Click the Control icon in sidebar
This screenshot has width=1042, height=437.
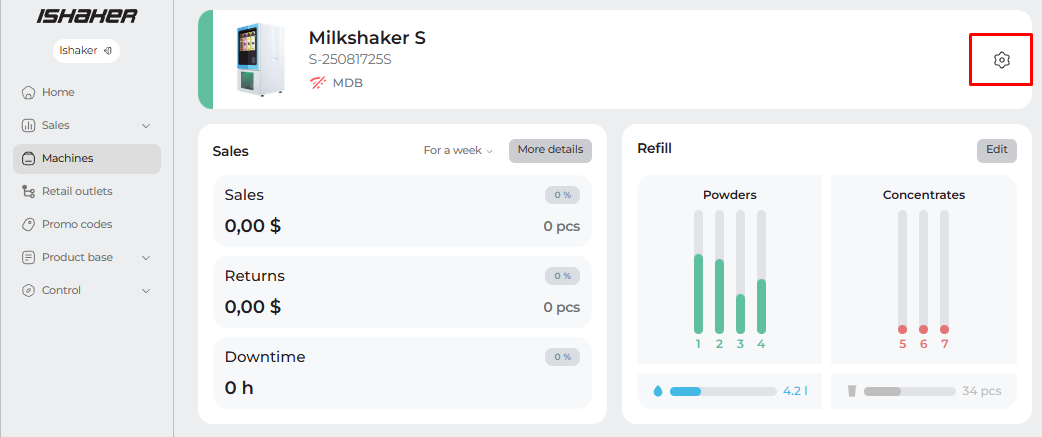click(x=28, y=290)
